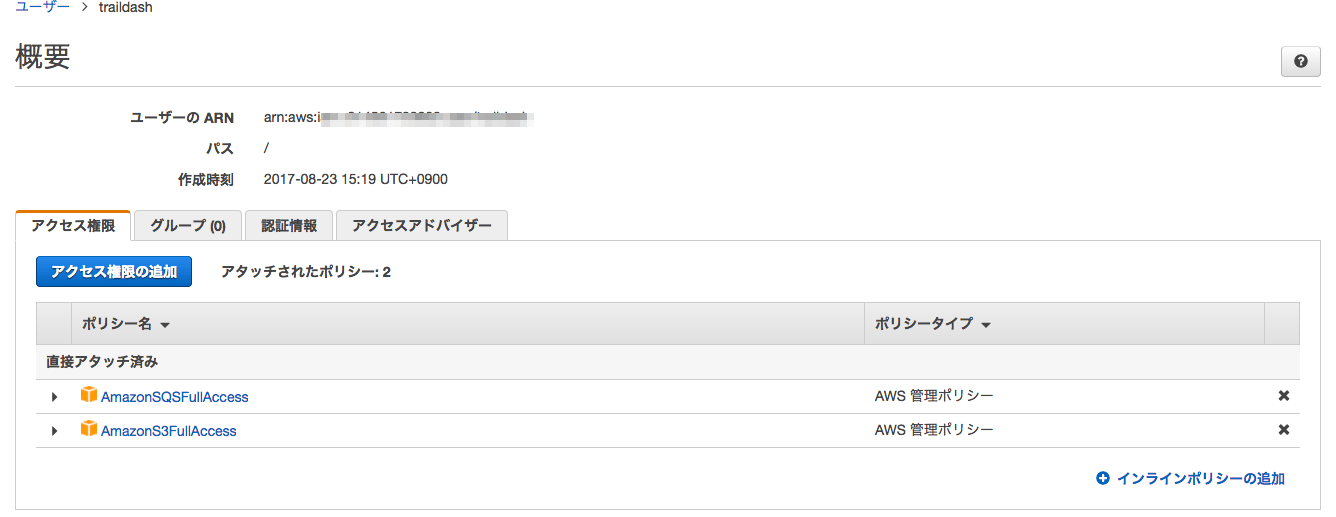The height and width of the screenshot is (517, 1336).
Task: Click the AmazonSQSFullAccess orange policy cube icon
Action: point(90,395)
